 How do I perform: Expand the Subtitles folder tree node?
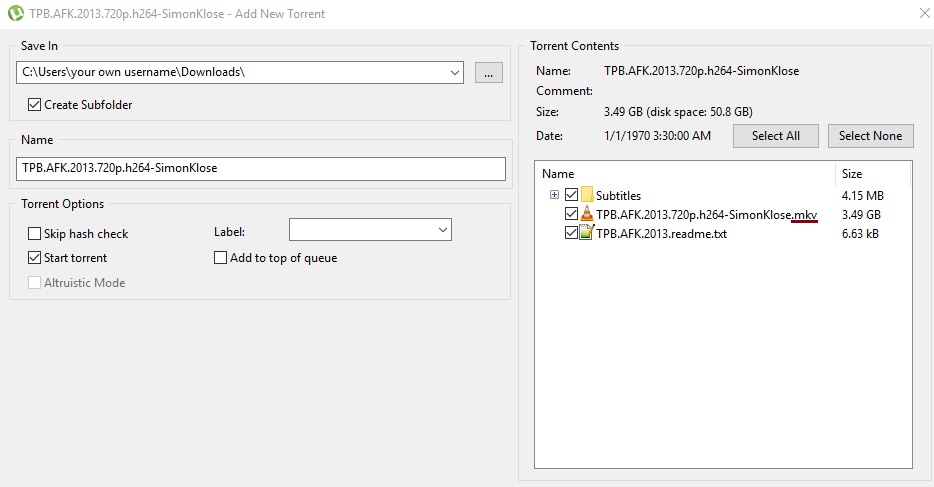555,195
